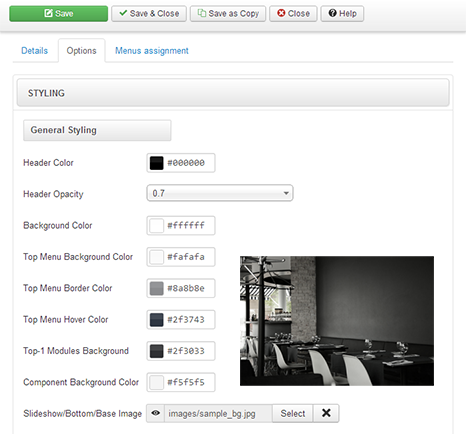This screenshot has width=466, height=435.
Task: Open the Menus assignment tab
Action: pyautogui.click(x=152, y=51)
